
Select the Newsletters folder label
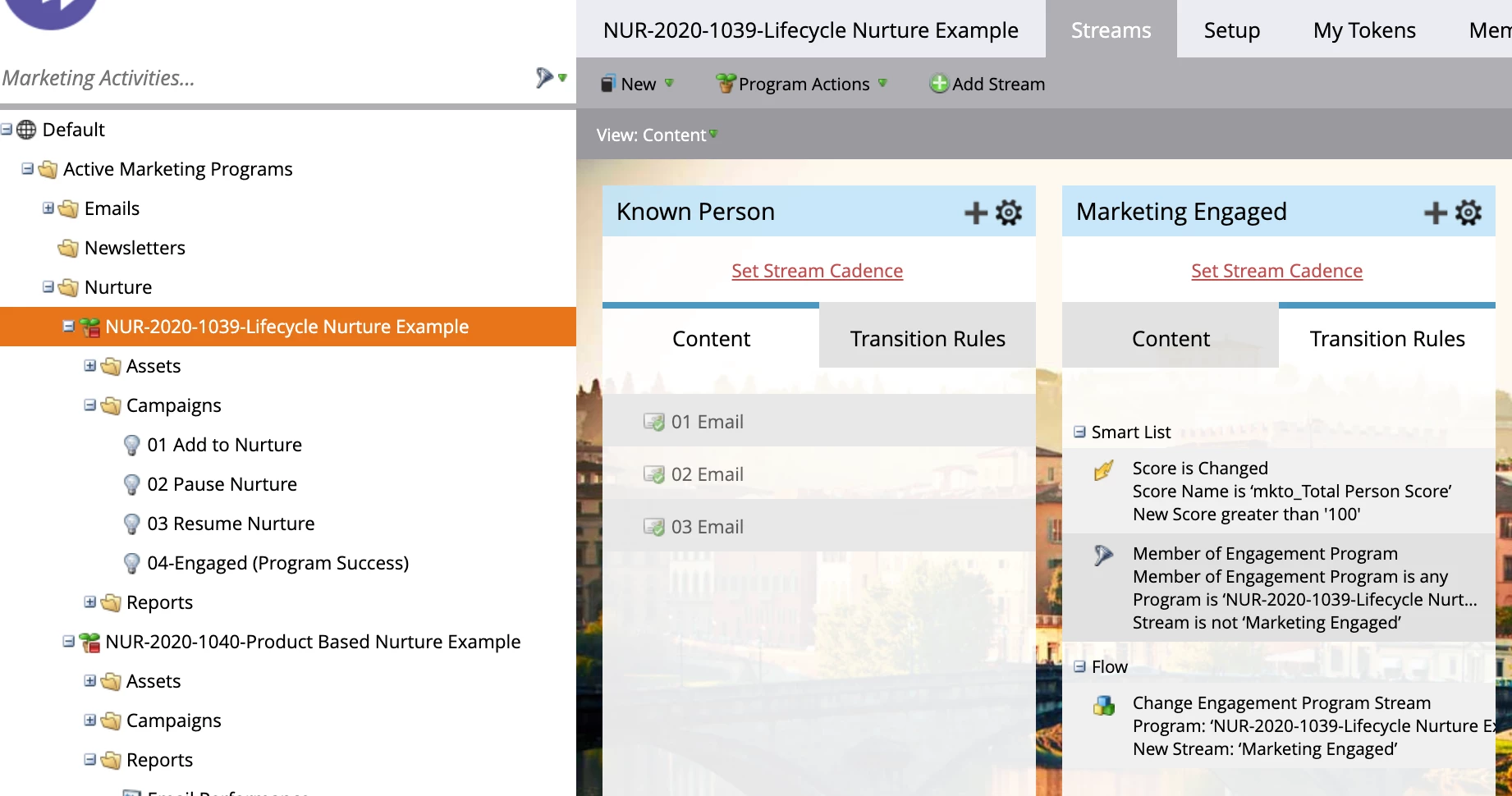coord(135,248)
